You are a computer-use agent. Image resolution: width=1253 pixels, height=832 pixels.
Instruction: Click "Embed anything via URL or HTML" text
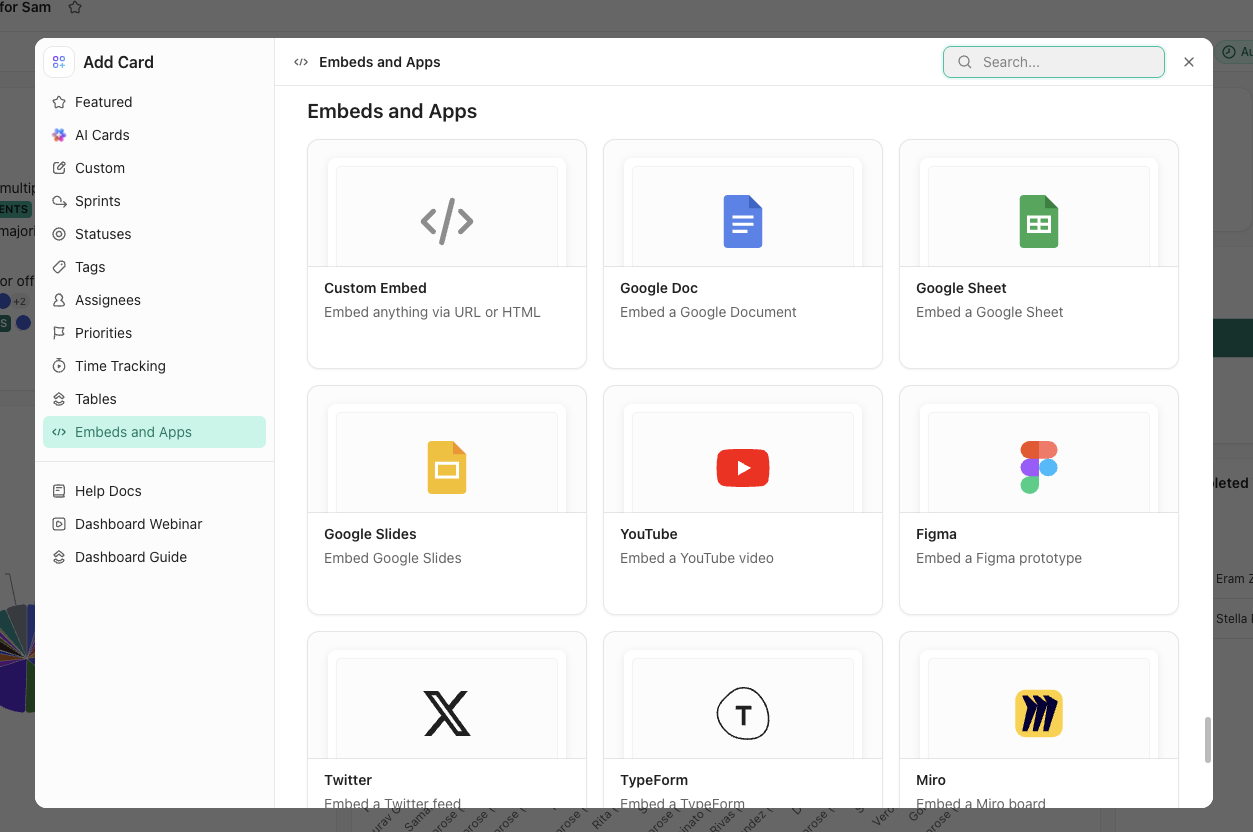click(432, 312)
